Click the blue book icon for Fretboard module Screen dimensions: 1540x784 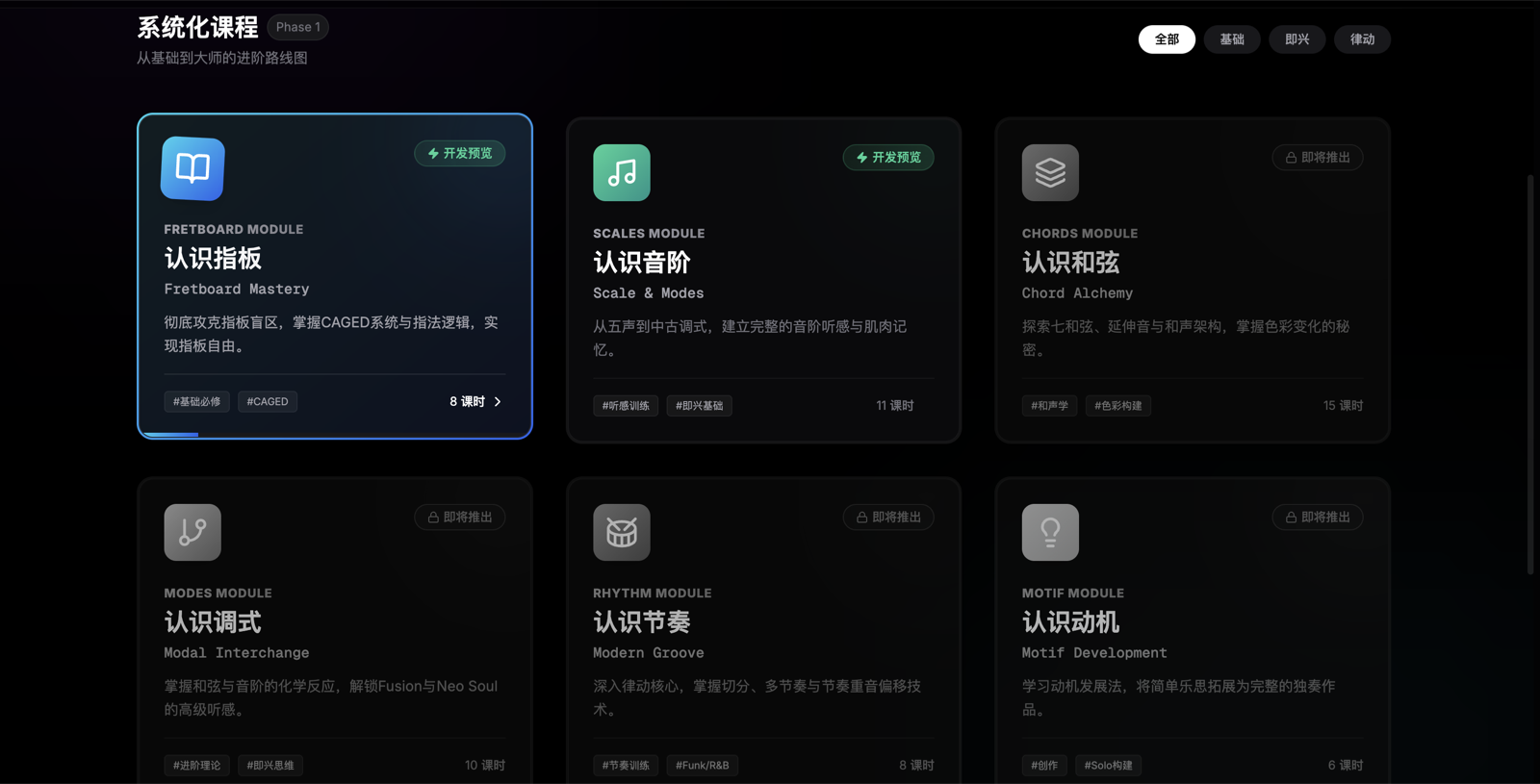(x=192, y=168)
